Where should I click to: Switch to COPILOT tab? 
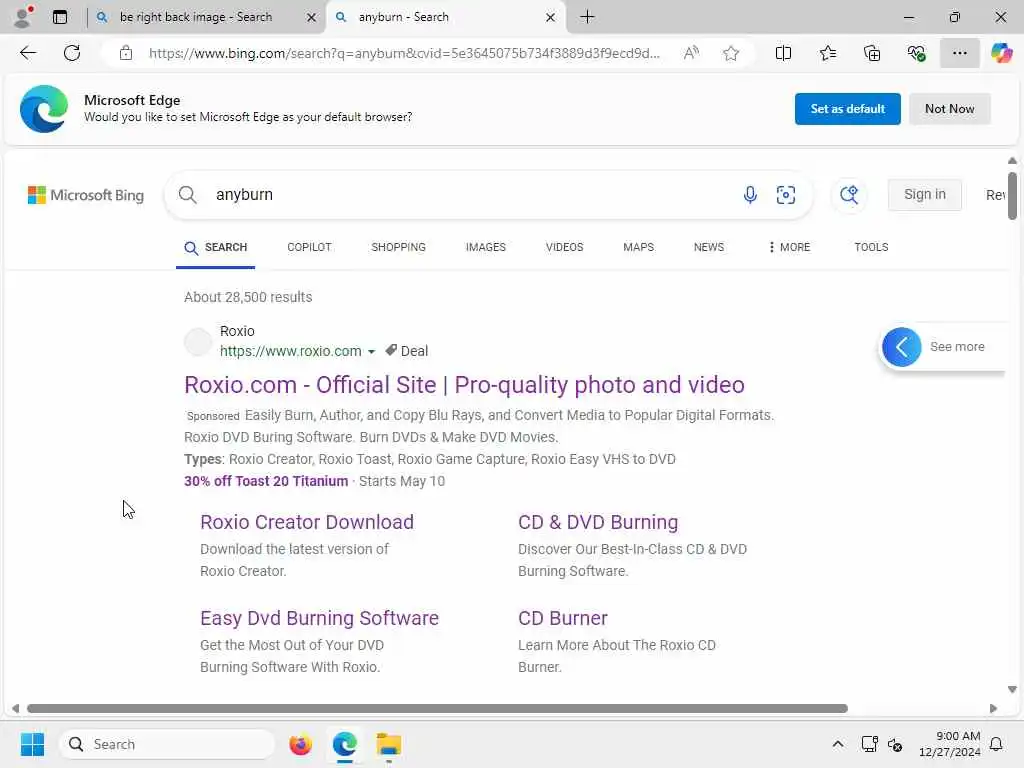(309, 247)
